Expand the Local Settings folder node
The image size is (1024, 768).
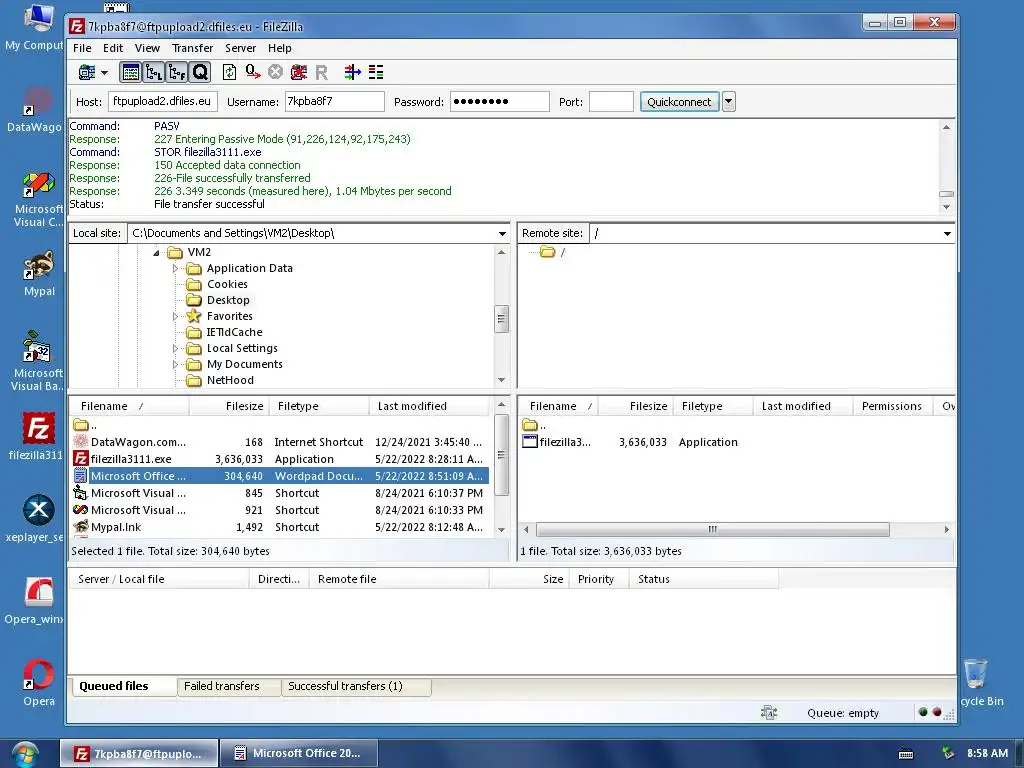click(175, 348)
